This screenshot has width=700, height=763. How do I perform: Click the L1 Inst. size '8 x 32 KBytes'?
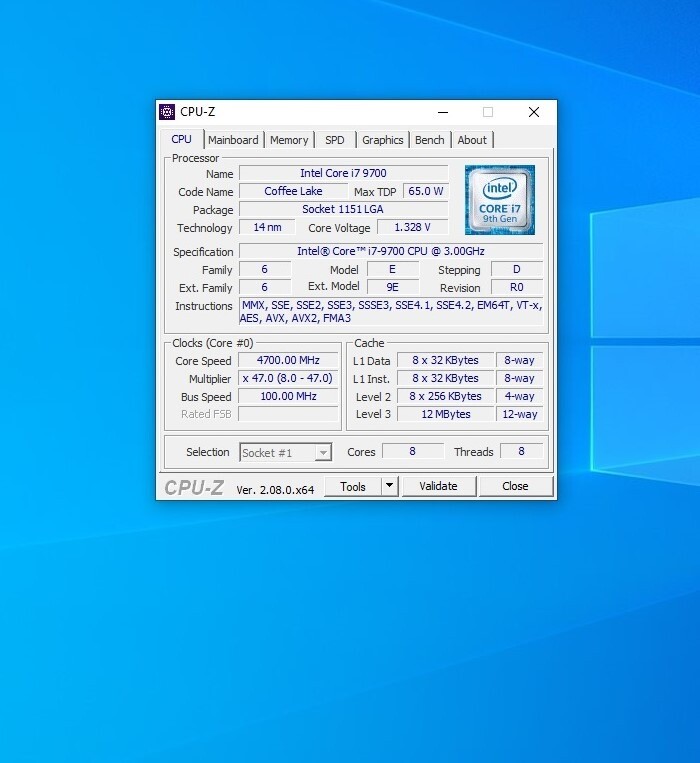[x=446, y=379]
